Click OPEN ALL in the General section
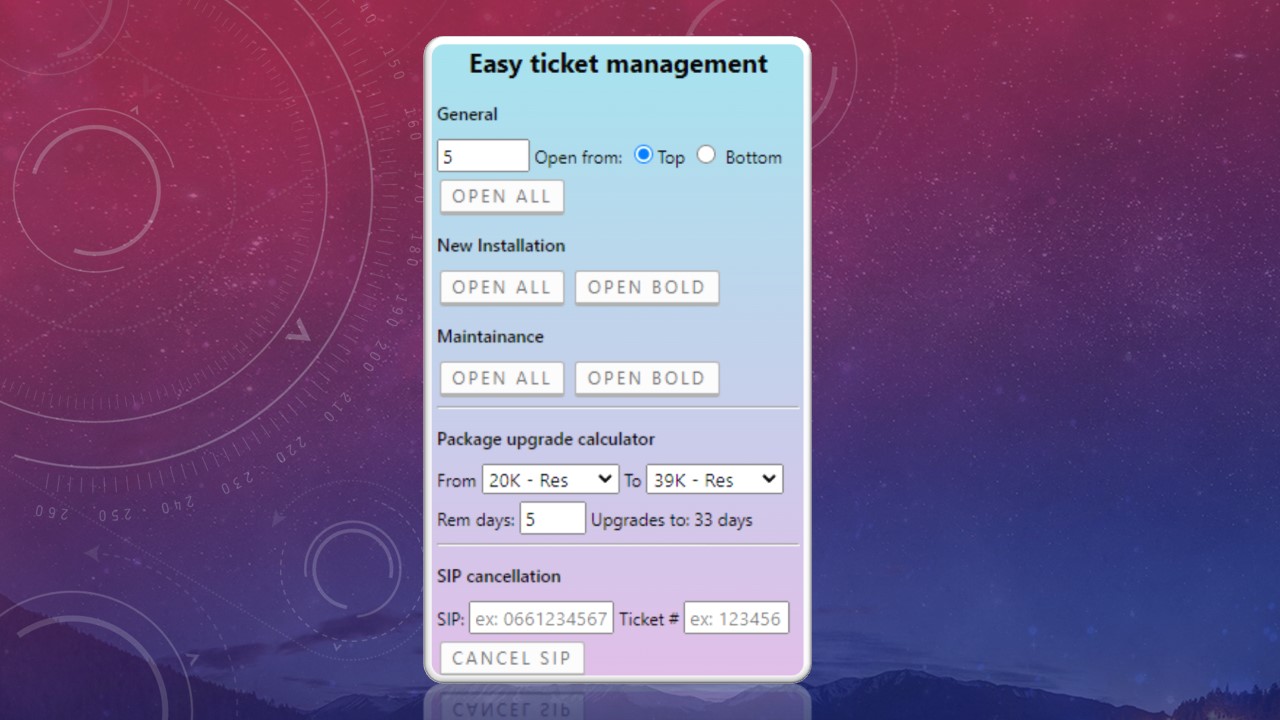Viewport: 1280px width, 720px height. coord(501,196)
